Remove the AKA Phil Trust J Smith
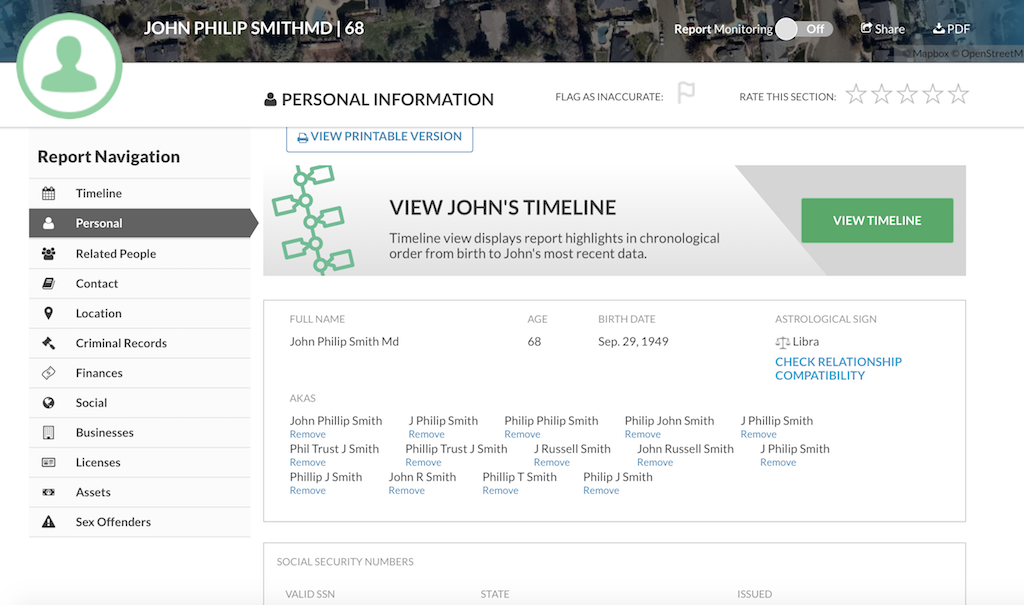The width and height of the screenshot is (1024, 605). coord(308,463)
